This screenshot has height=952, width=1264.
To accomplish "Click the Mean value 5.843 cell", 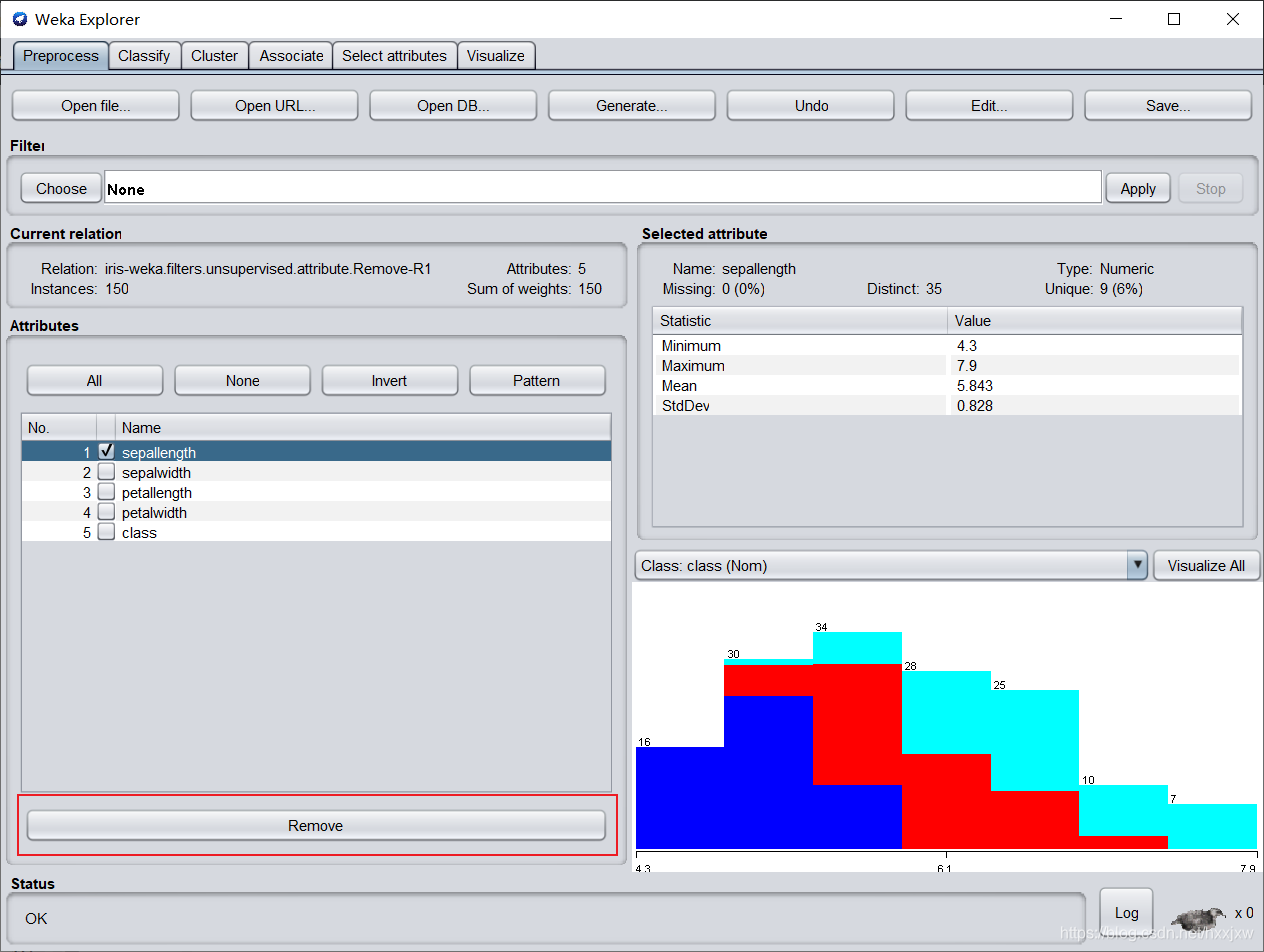I will click(x=1094, y=386).
